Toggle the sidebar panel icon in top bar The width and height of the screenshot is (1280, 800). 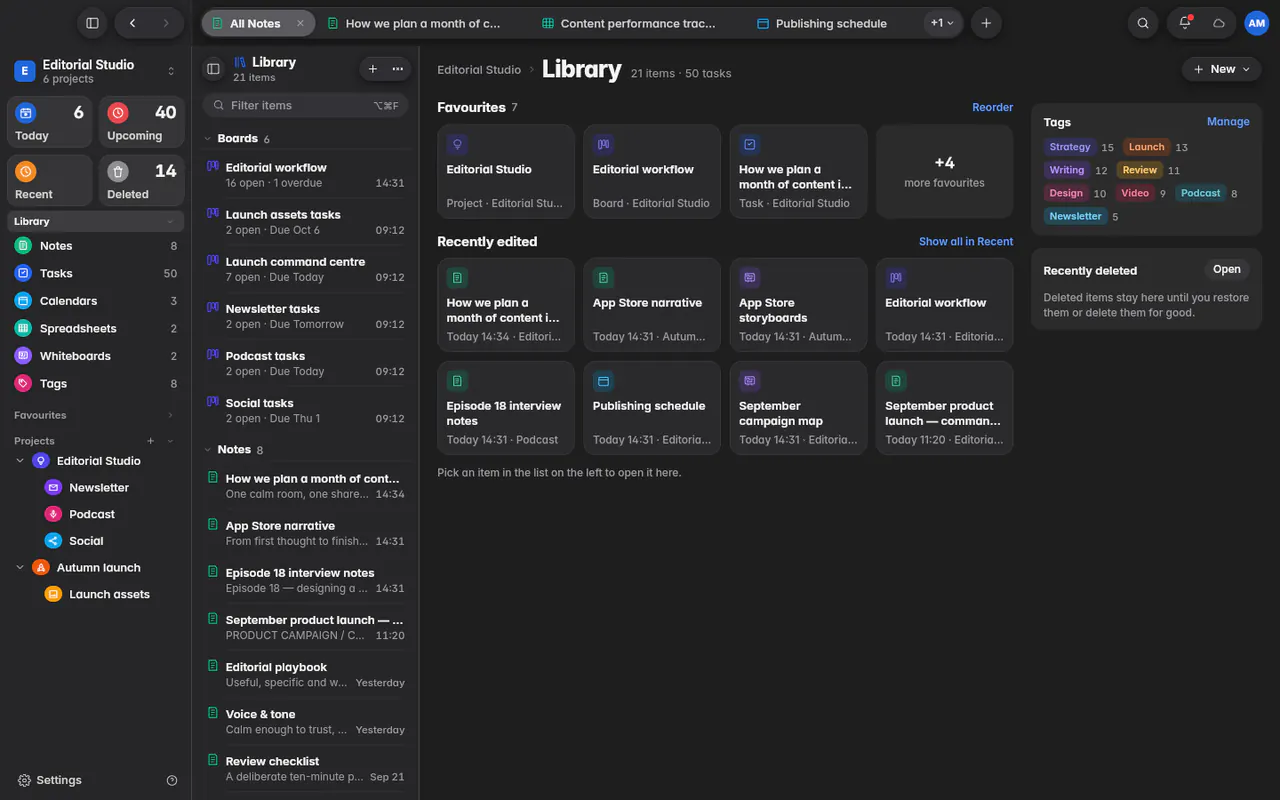tap(92, 23)
